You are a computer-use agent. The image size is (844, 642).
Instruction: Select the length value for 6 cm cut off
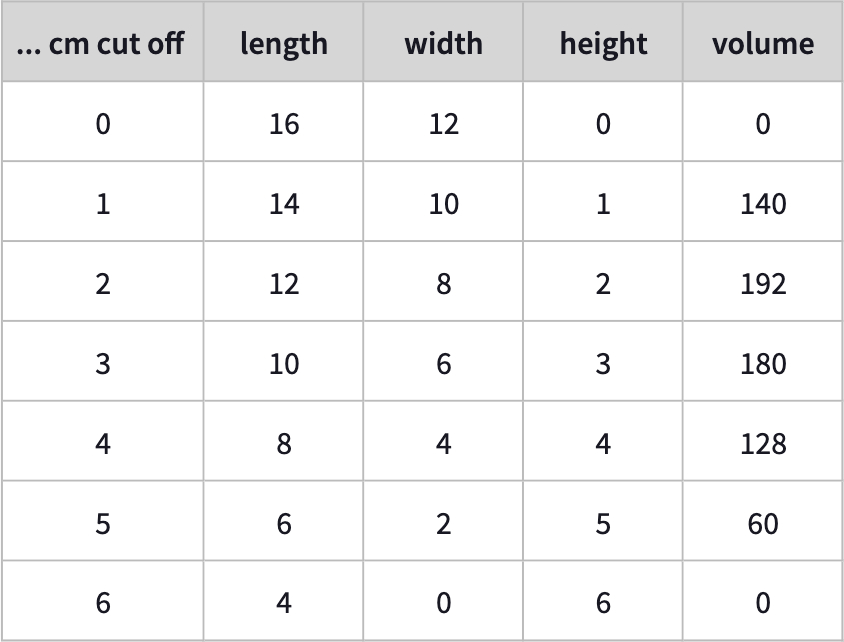pyautogui.click(x=284, y=603)
